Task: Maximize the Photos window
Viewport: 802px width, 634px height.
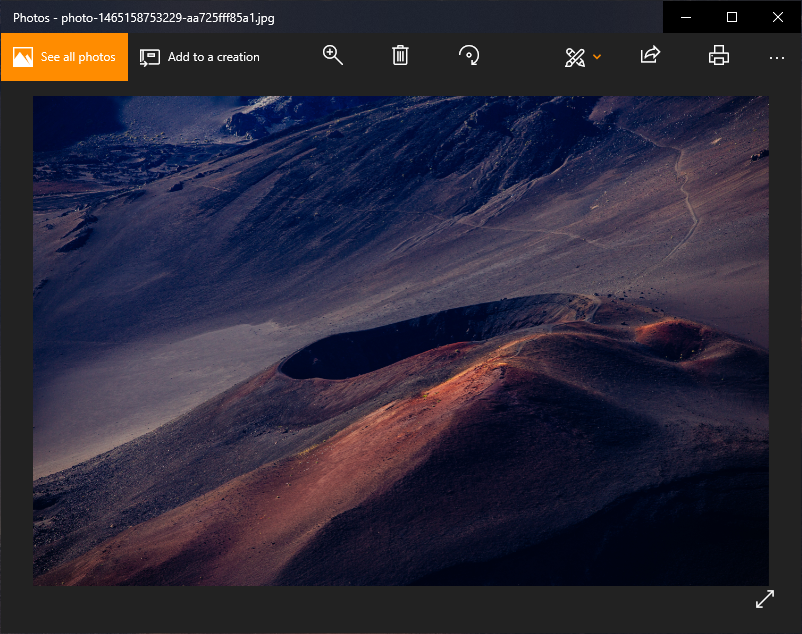Action: tap(732, 17)
